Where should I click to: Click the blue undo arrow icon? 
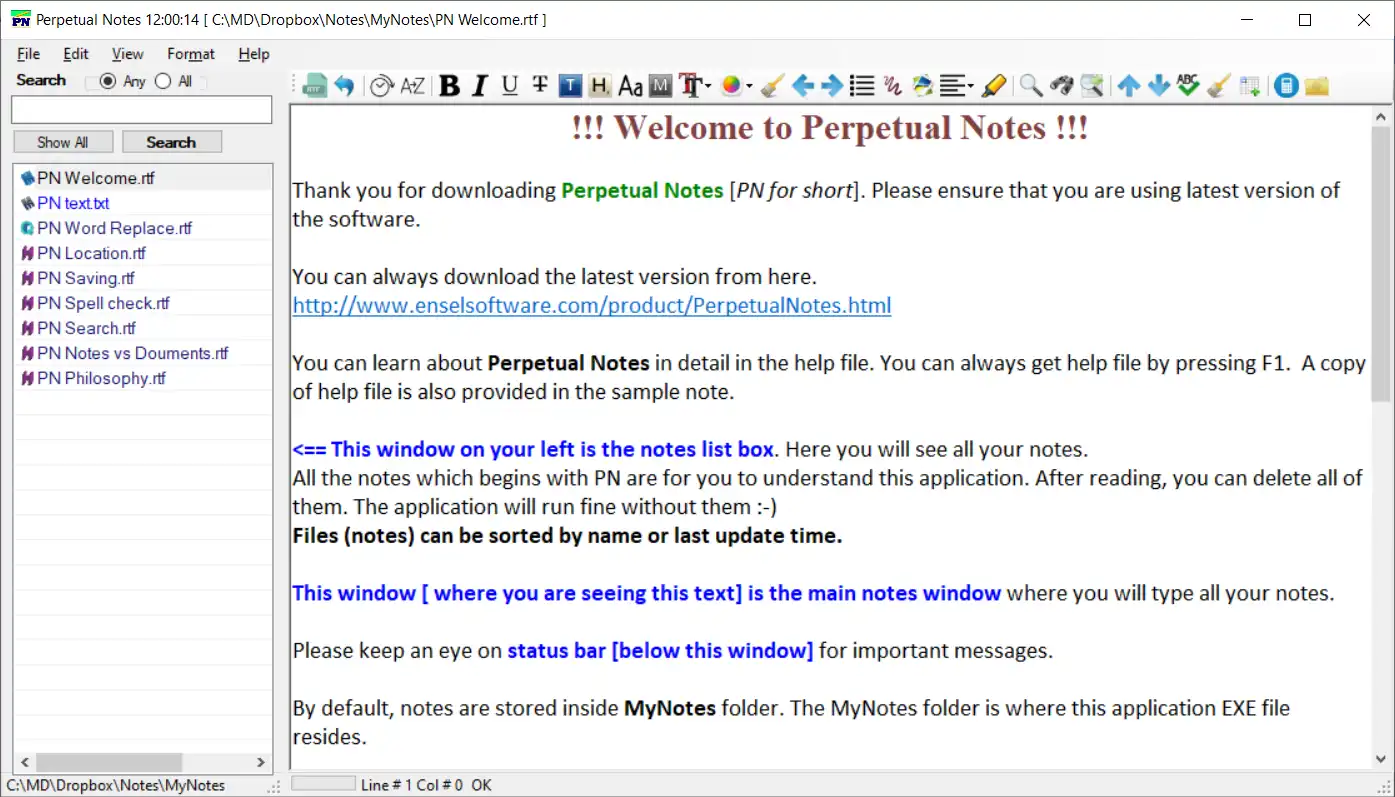(x=344, y=86)
